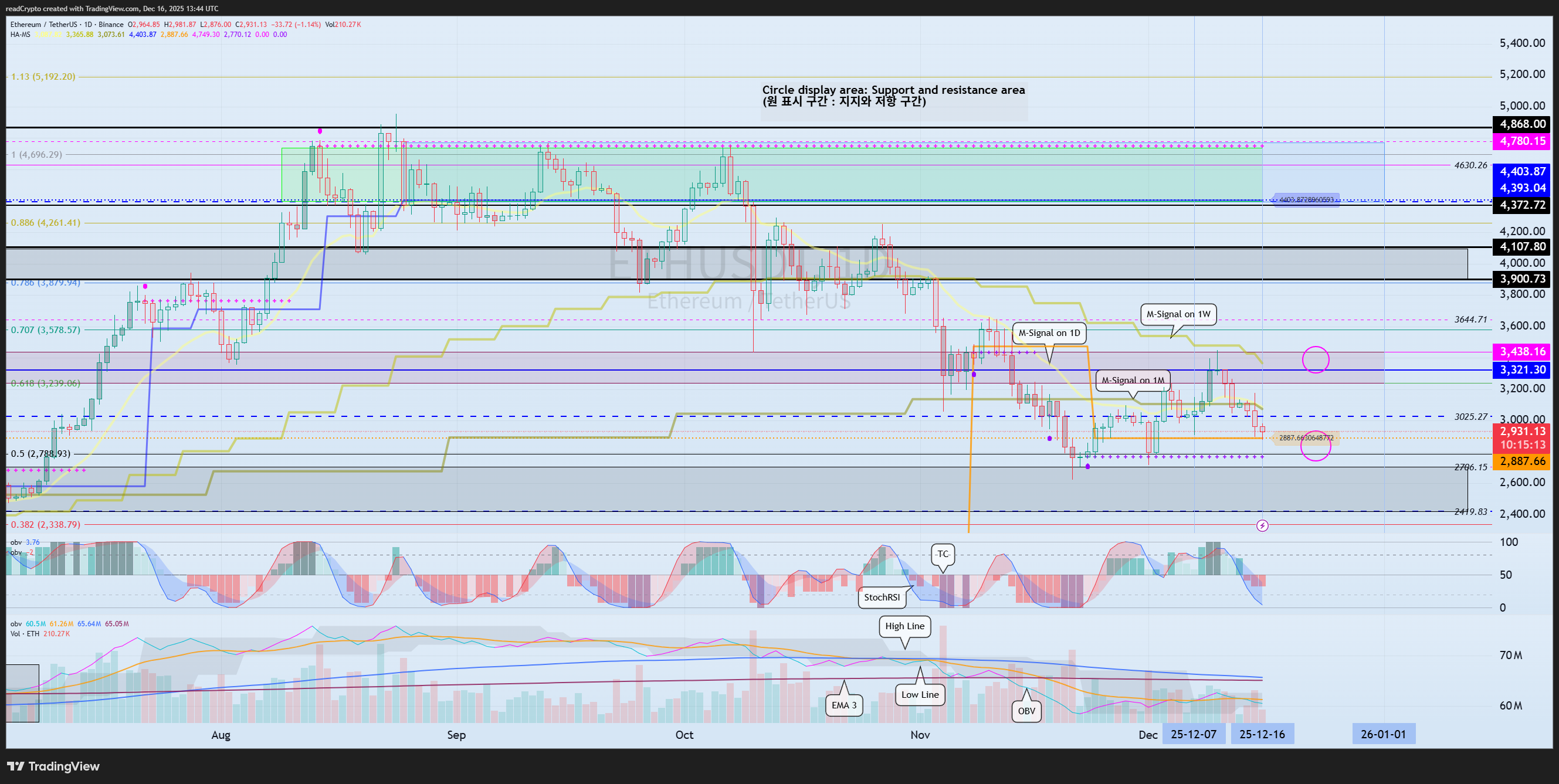
Task: Click the 65.64M value in obv legend
Action: coord(89,624)
